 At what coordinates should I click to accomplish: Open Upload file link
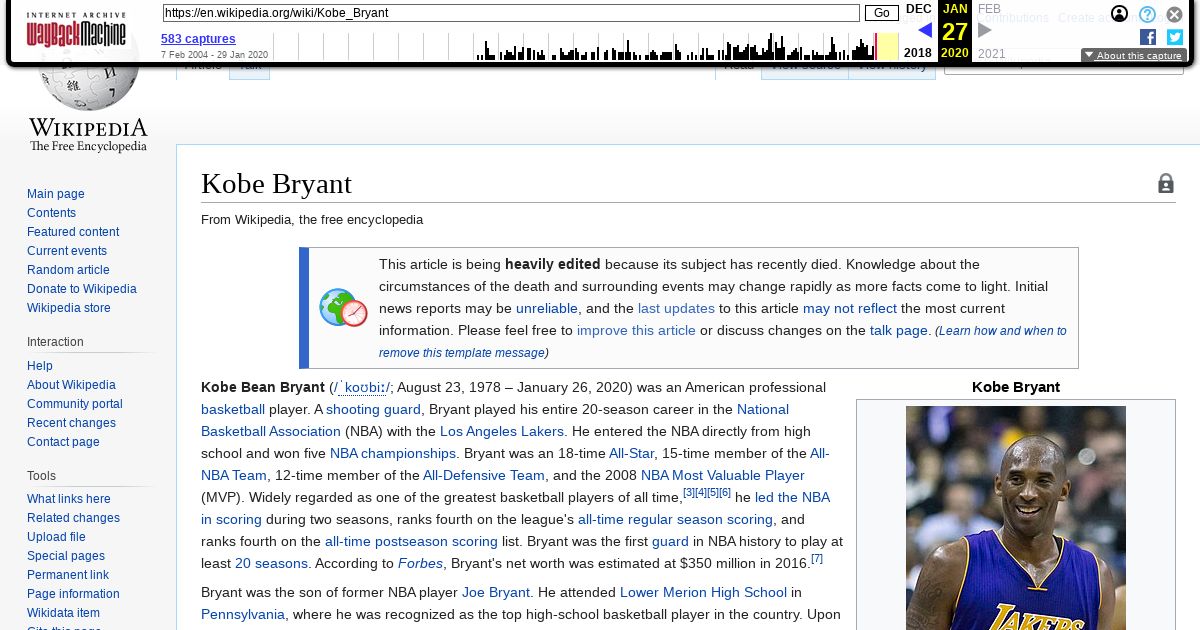[56, 537]
